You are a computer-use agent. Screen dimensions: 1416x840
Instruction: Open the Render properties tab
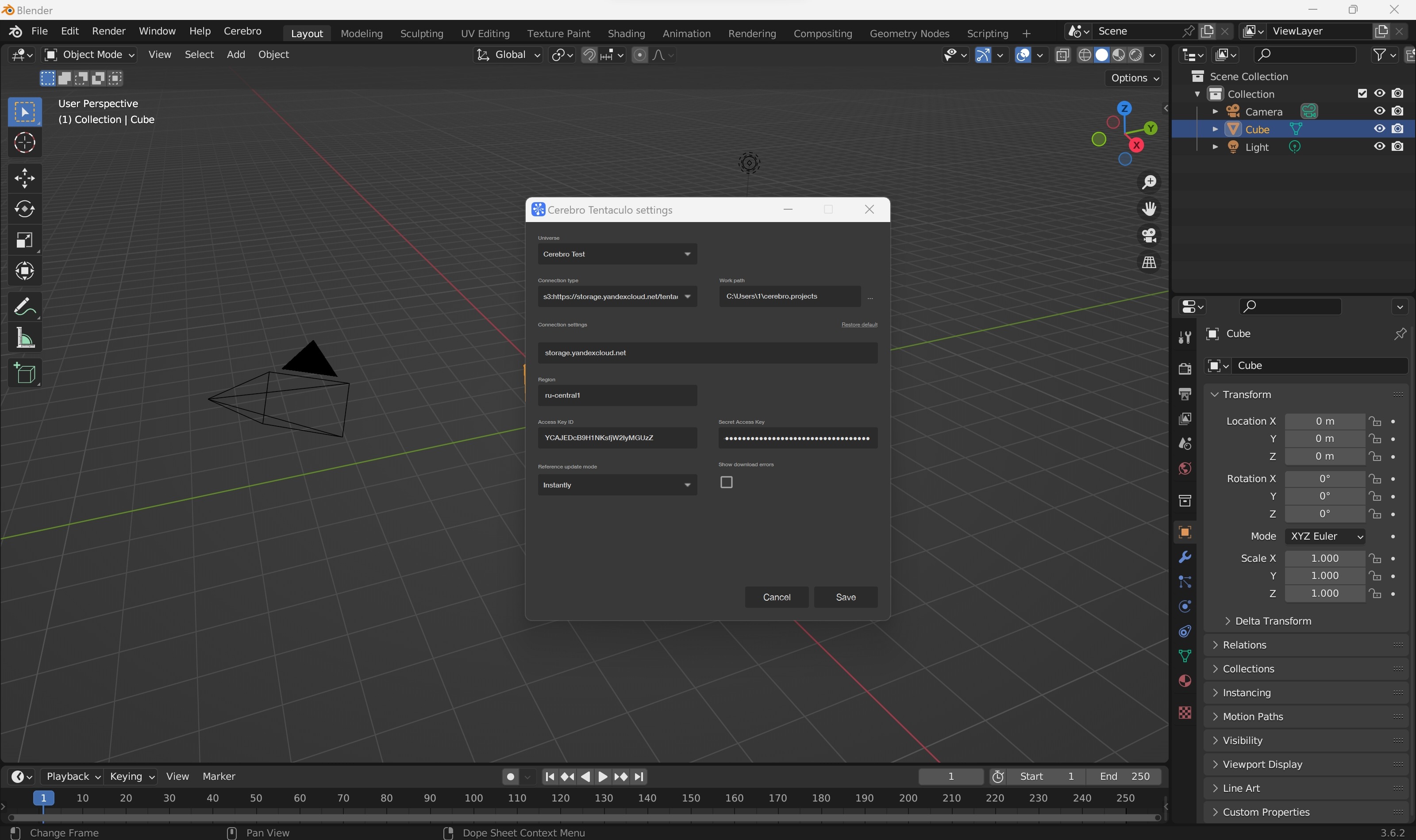click(x=1185, y=369)
